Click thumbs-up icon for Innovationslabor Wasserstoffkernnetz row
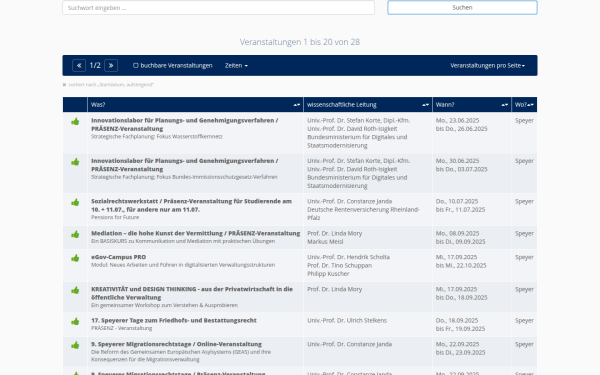 point(75,122)
